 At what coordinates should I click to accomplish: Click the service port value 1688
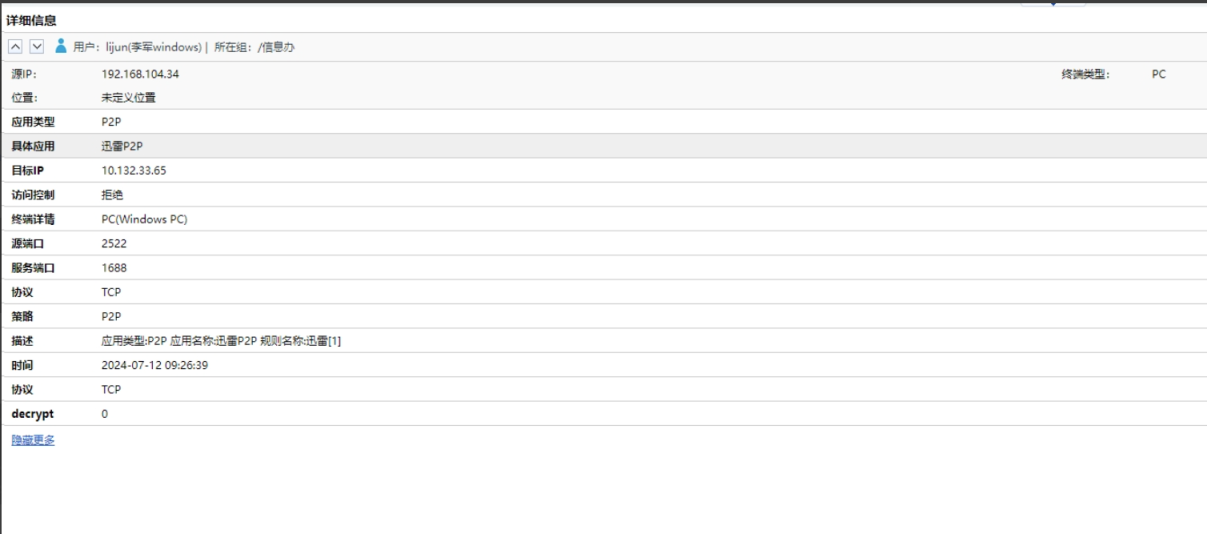(x=114, y=268)
